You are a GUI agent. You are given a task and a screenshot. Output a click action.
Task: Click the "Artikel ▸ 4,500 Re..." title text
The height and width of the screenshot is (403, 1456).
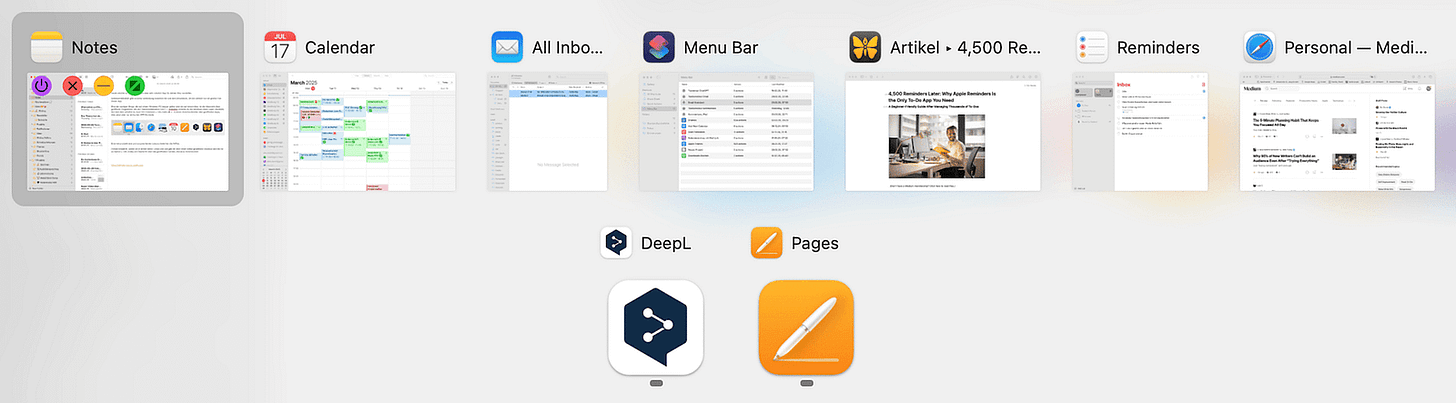[x=966, y=48]
